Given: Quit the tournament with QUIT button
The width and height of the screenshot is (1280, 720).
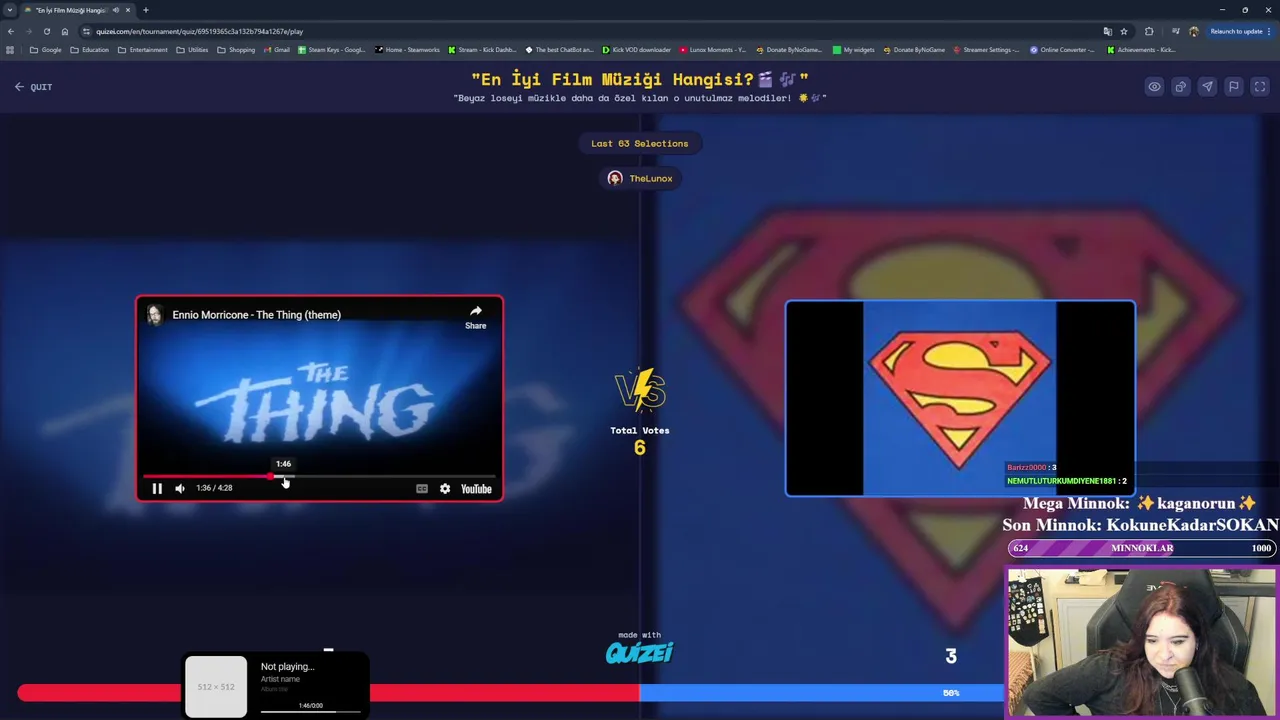Looking at the screenshot, I should pyautogui.click(x=33, y=87).
